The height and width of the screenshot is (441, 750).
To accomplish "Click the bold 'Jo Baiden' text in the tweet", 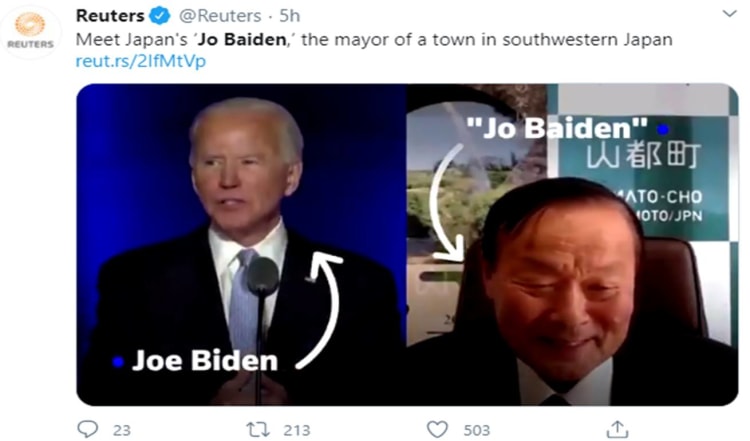I will coord(242,39).
